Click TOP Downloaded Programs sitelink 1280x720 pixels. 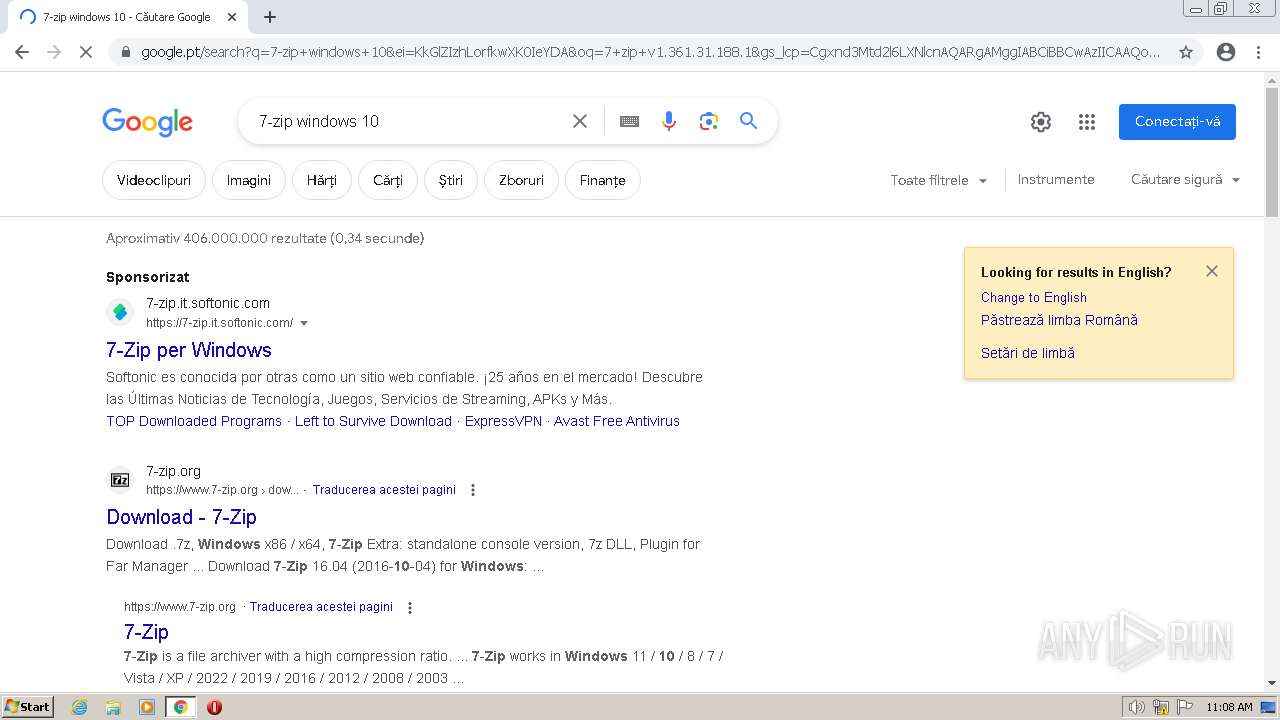coord(194,421)
